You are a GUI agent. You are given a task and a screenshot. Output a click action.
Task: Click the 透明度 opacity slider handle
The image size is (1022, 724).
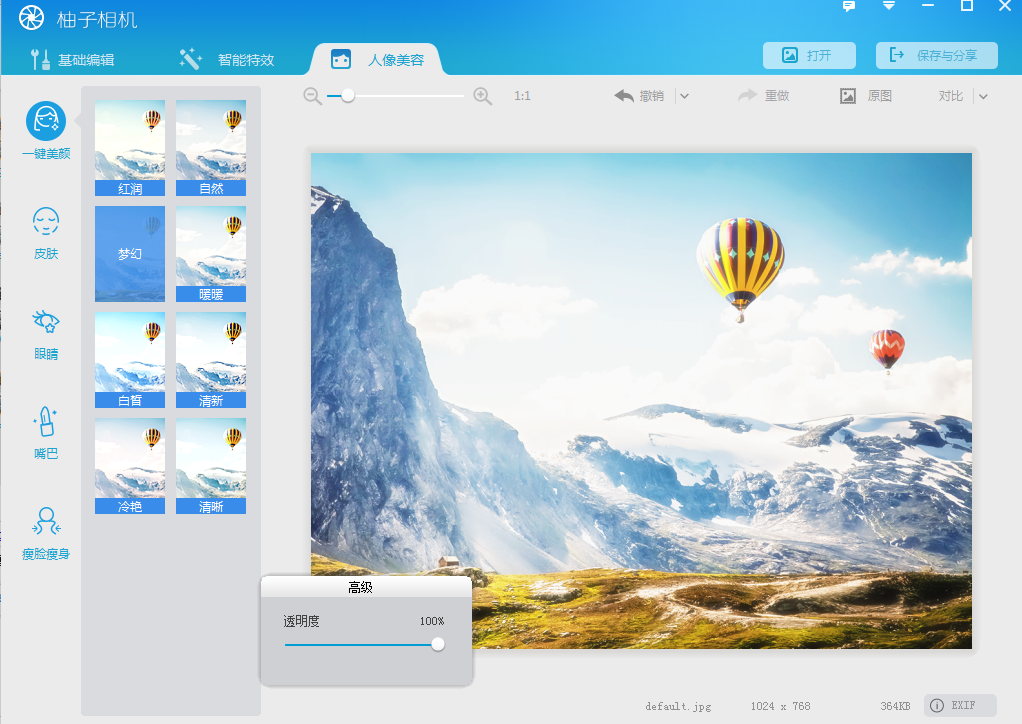pos(438,644)
